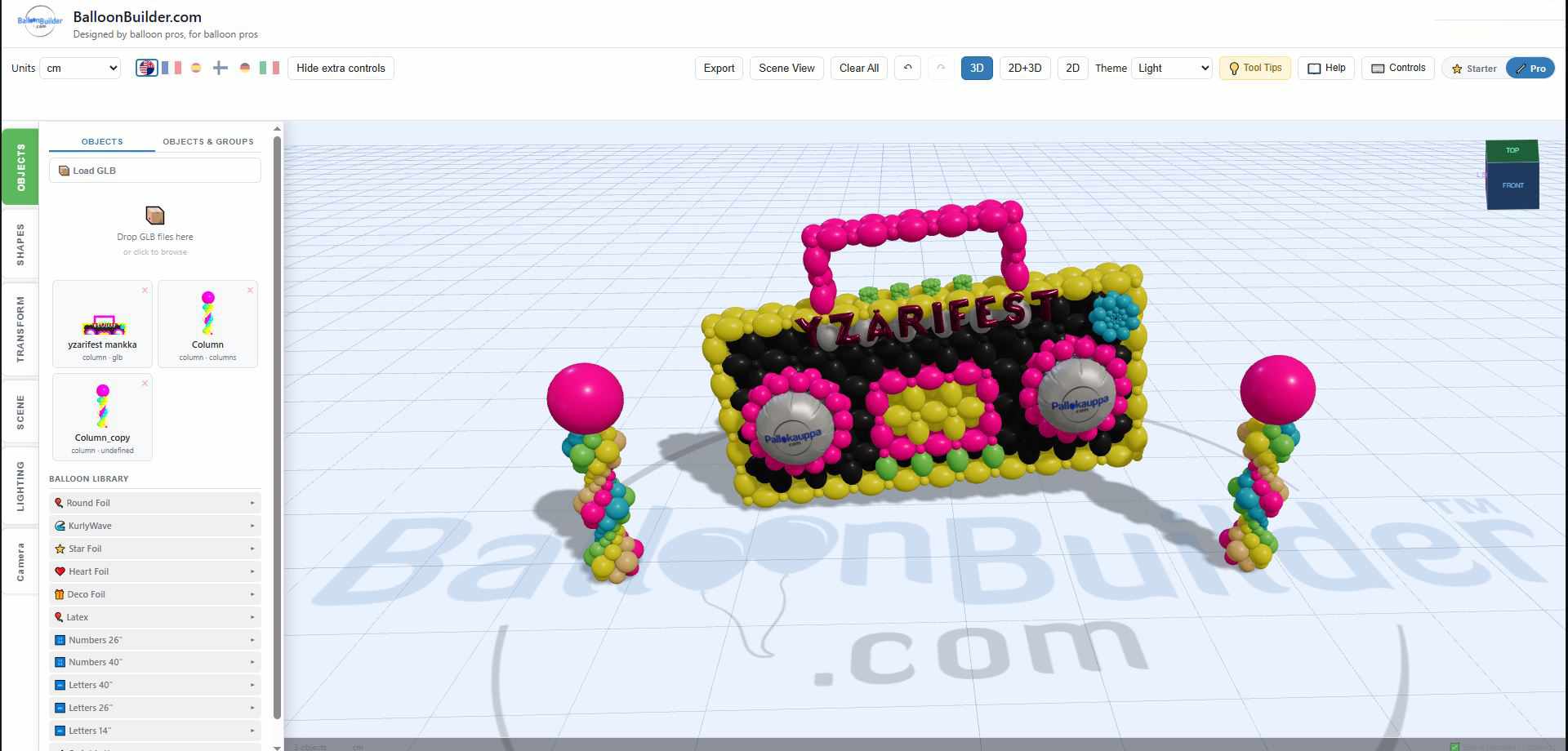Remove the Column object card
The width and height of the screenshot is (1568, 751).
(x=250, y=290)
